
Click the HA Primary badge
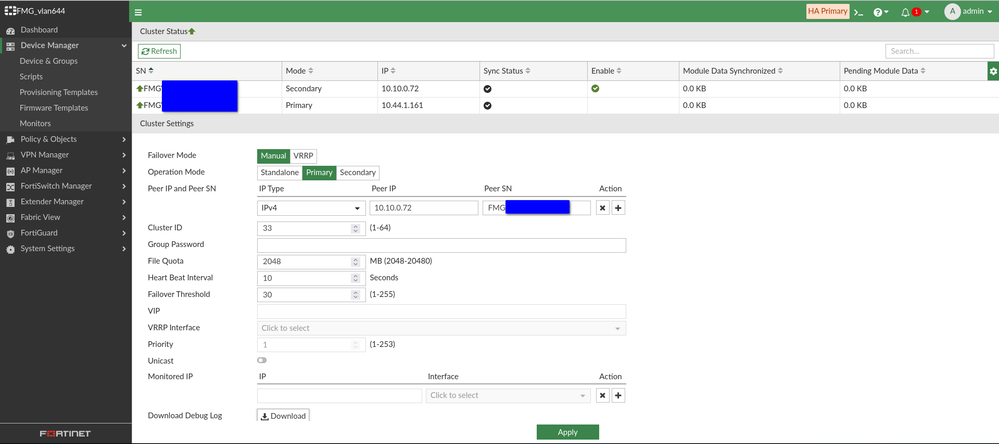(x=828, y=11)
